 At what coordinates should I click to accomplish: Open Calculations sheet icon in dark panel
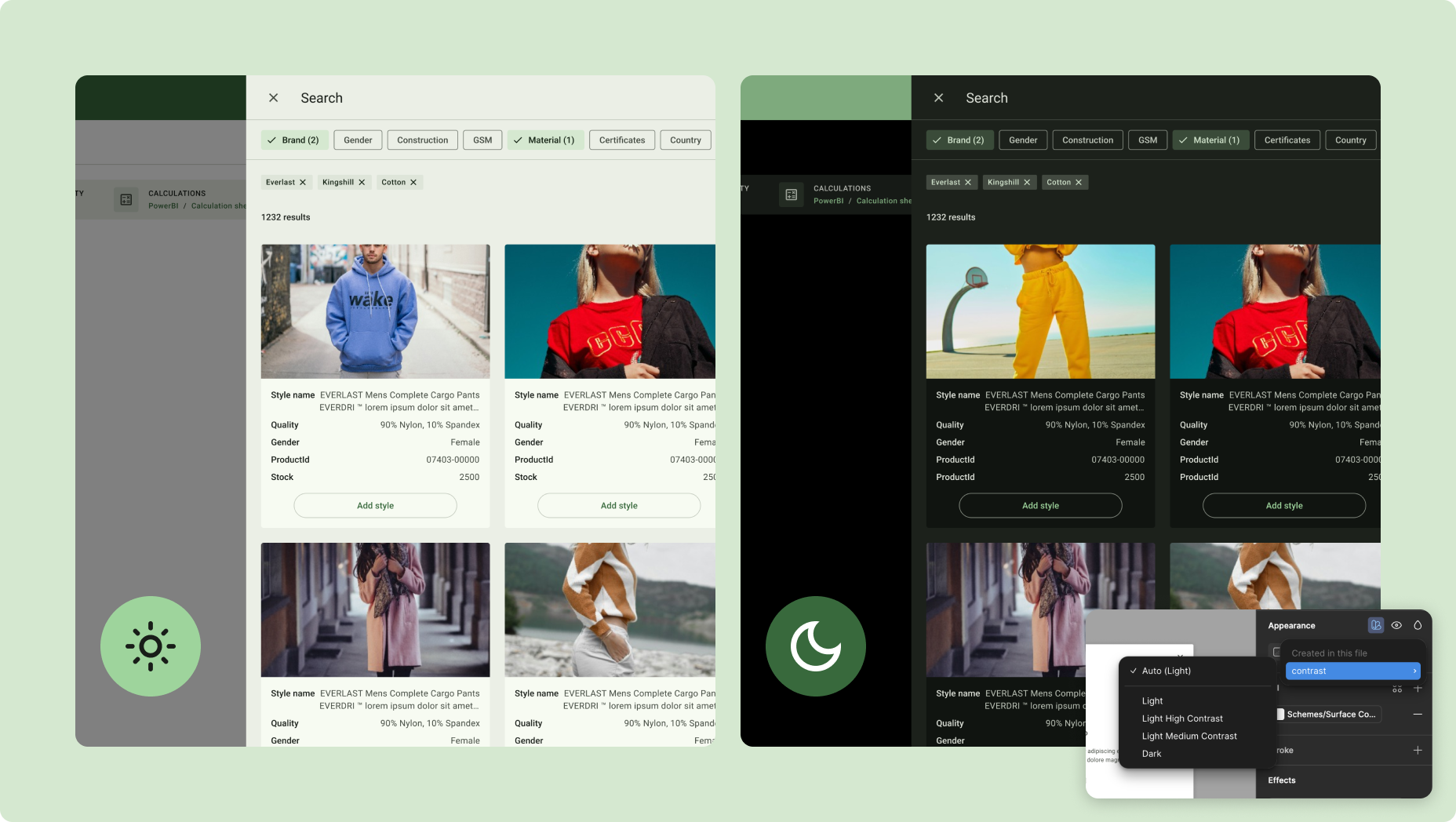[791, 195]
